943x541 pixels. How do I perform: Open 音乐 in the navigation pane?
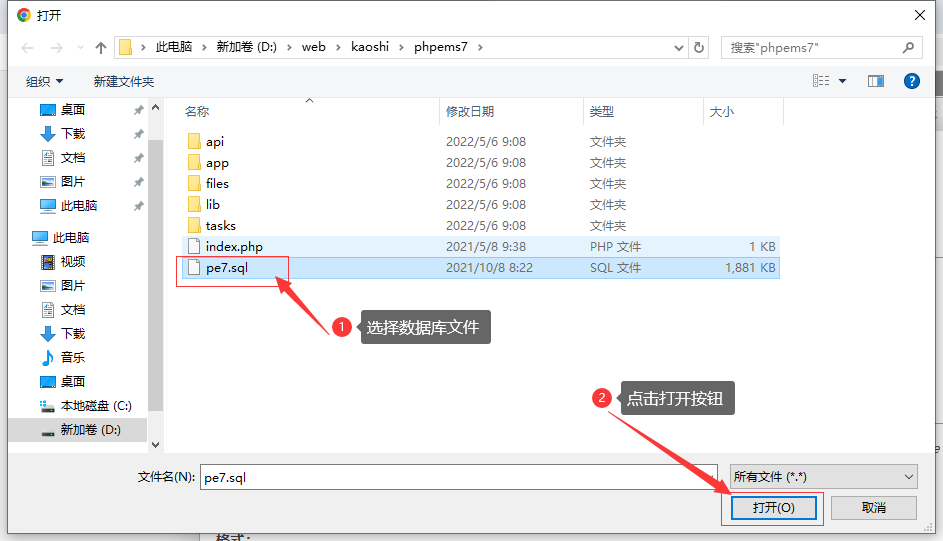point(73,358)
